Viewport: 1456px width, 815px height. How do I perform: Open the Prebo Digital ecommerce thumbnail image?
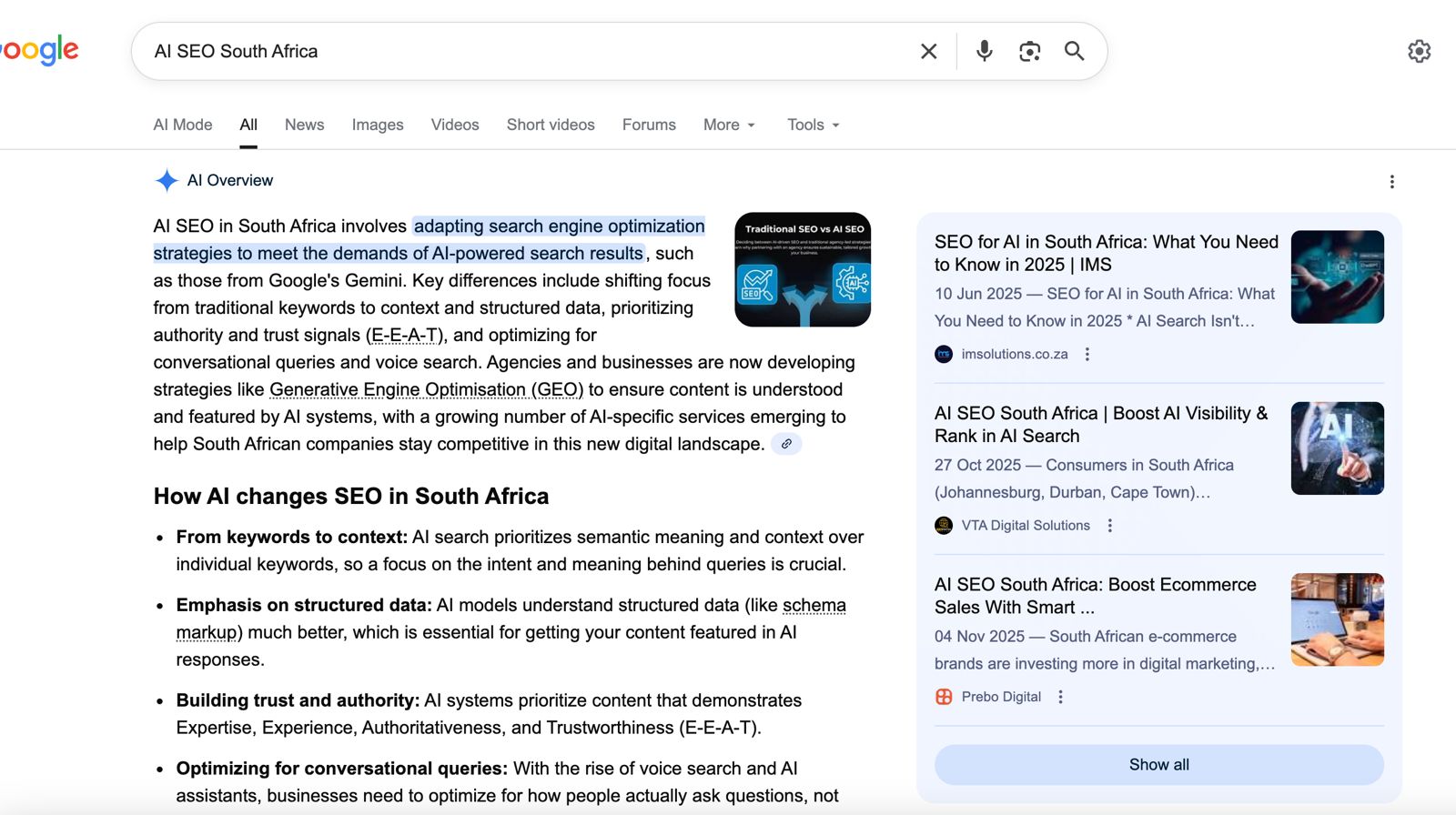click(x=1338, y=619)
